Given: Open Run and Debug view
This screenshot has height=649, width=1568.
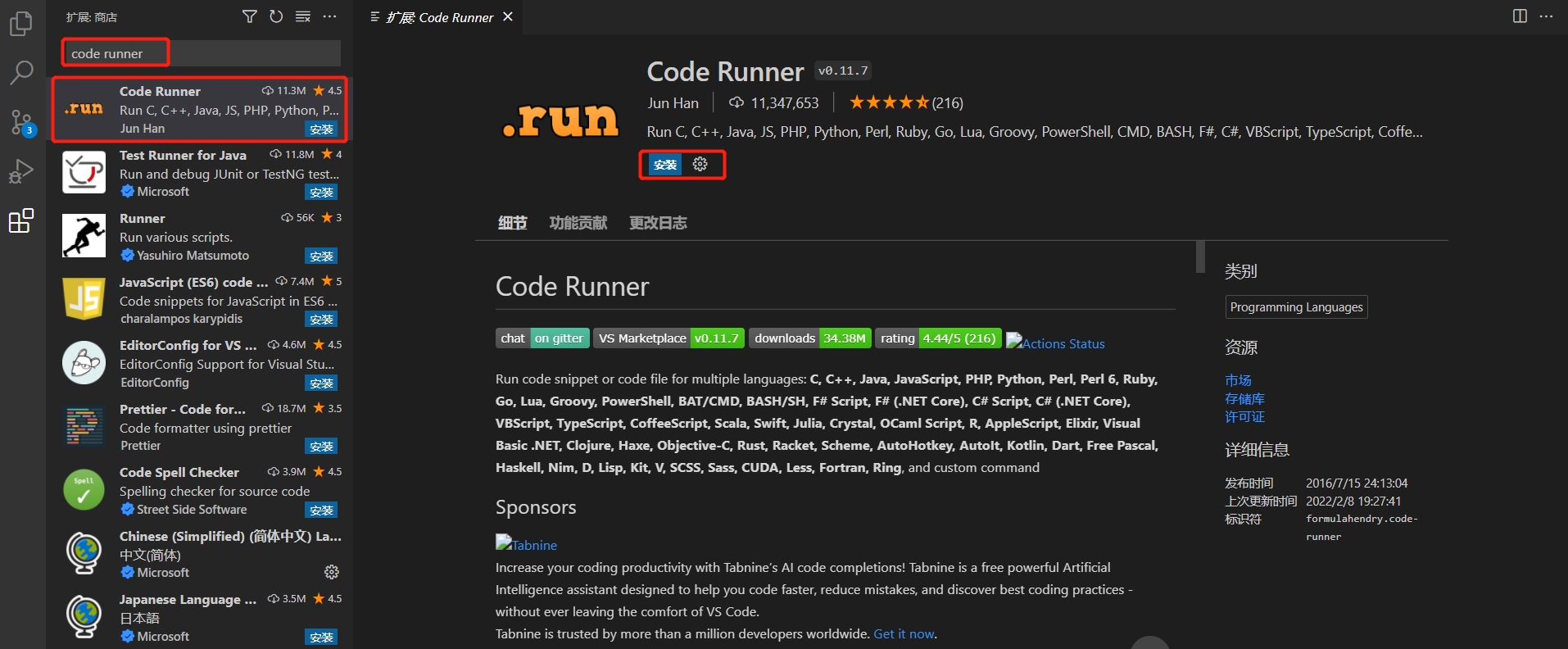Looking at the screenshot, I should 21,171.
